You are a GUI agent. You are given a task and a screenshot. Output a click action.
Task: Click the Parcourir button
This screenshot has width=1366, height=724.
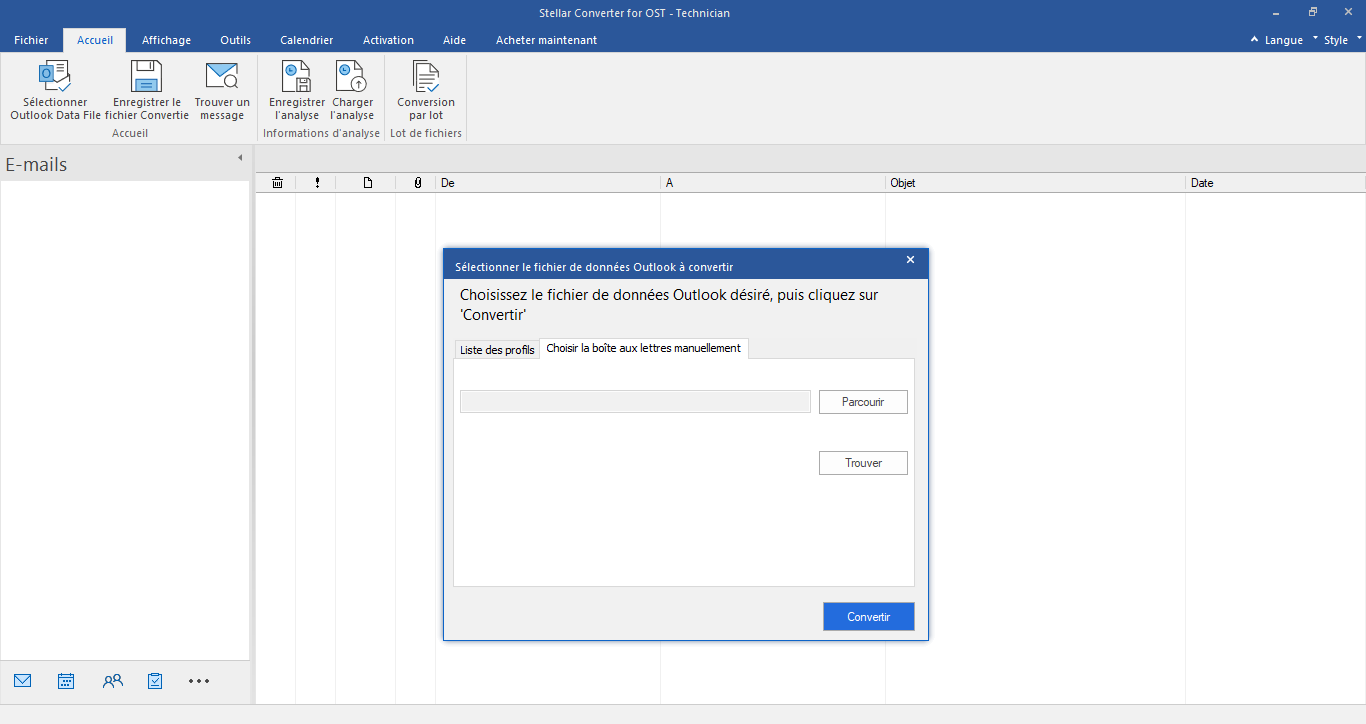(863, 402)
